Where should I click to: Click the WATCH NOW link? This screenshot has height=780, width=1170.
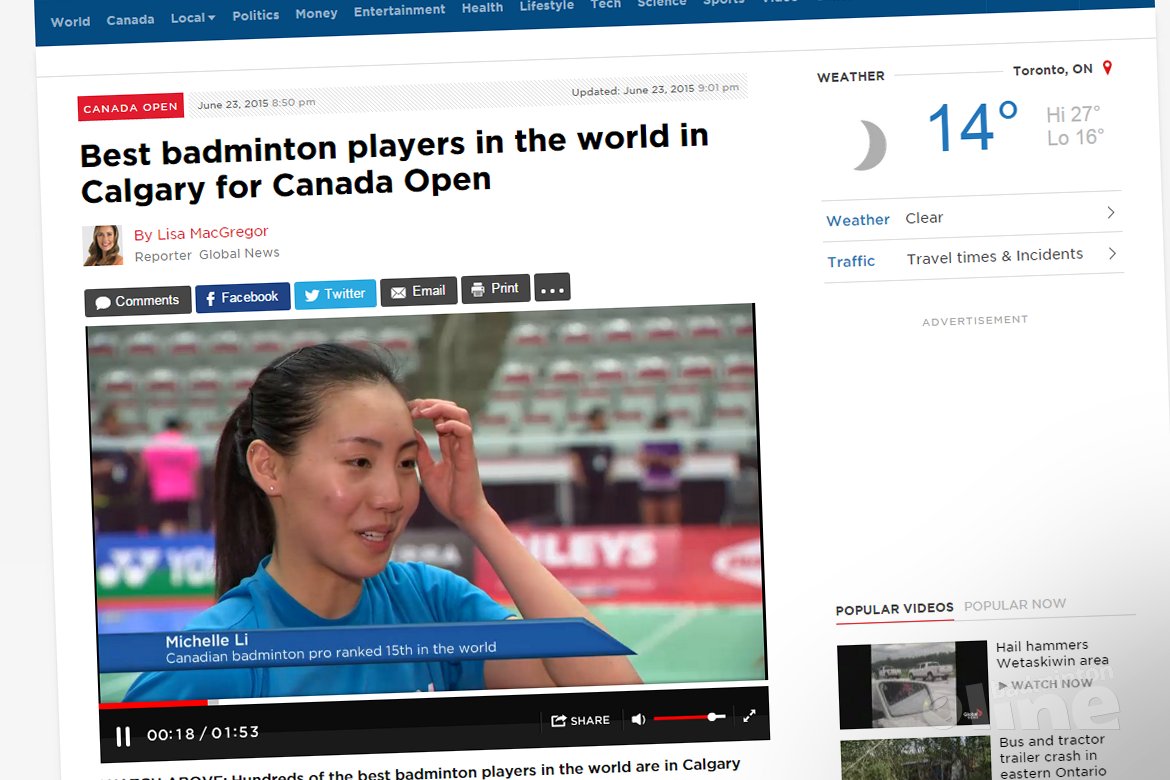pyautogui.click(x=1045, y=684)
